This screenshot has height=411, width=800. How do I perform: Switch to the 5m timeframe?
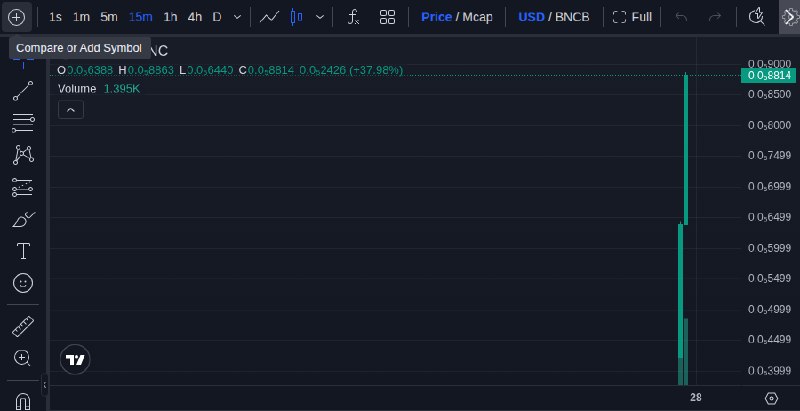(109, 17)
